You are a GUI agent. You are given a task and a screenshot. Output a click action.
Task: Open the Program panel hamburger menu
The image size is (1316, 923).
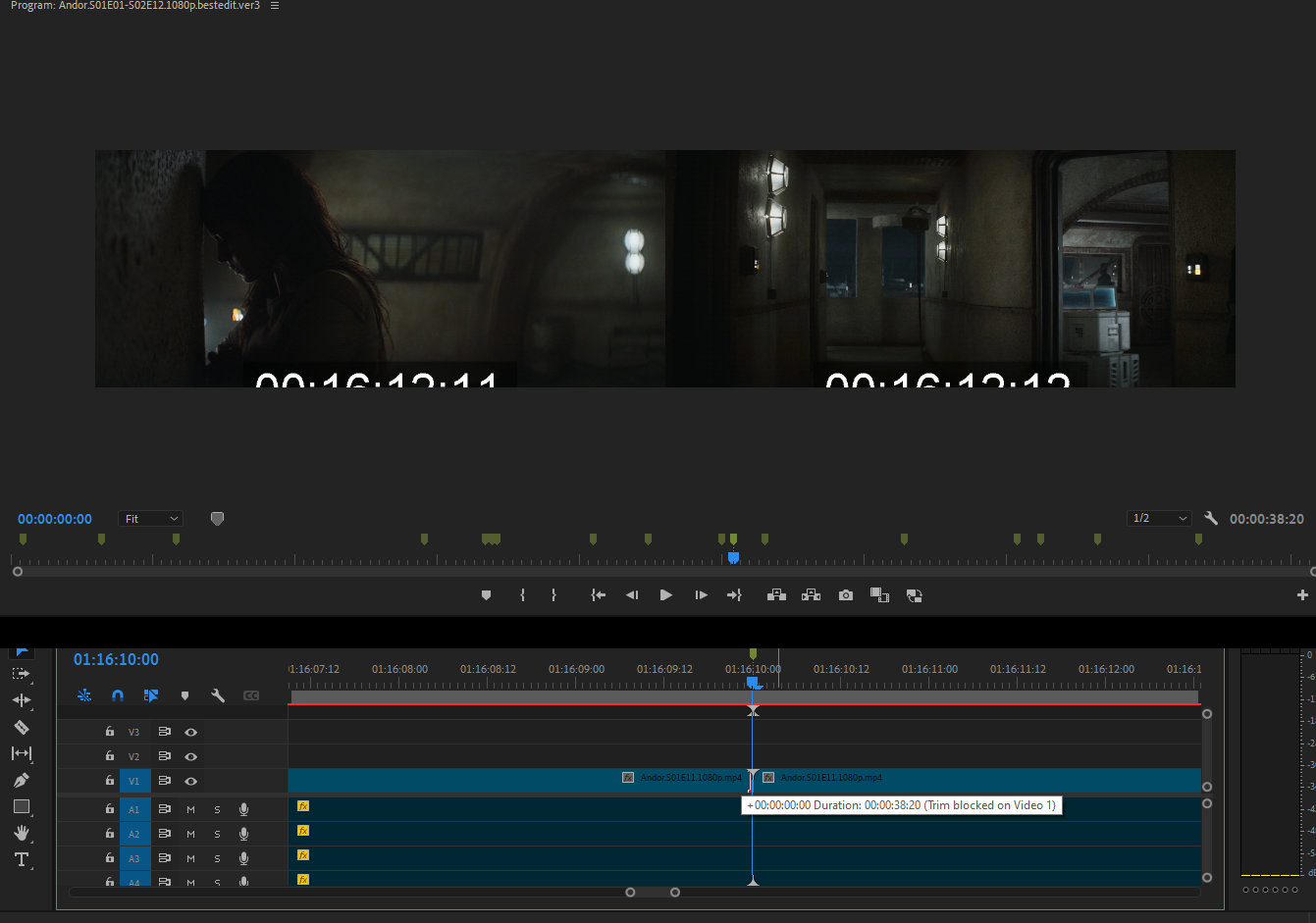(275, 6)
